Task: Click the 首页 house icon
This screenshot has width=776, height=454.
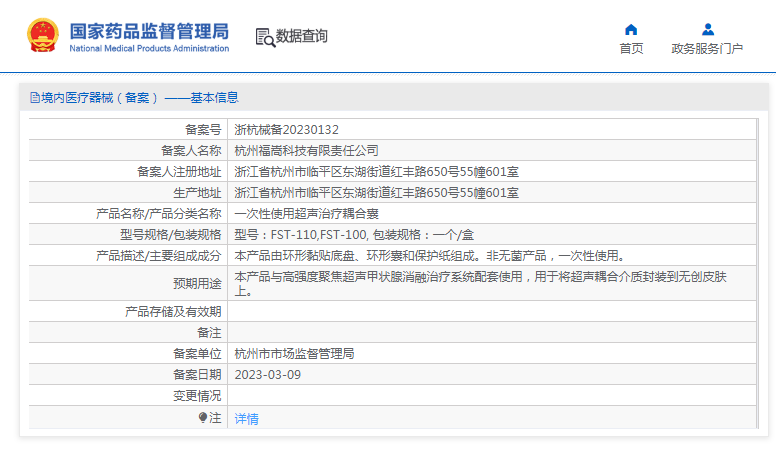Action: point(631,29)
